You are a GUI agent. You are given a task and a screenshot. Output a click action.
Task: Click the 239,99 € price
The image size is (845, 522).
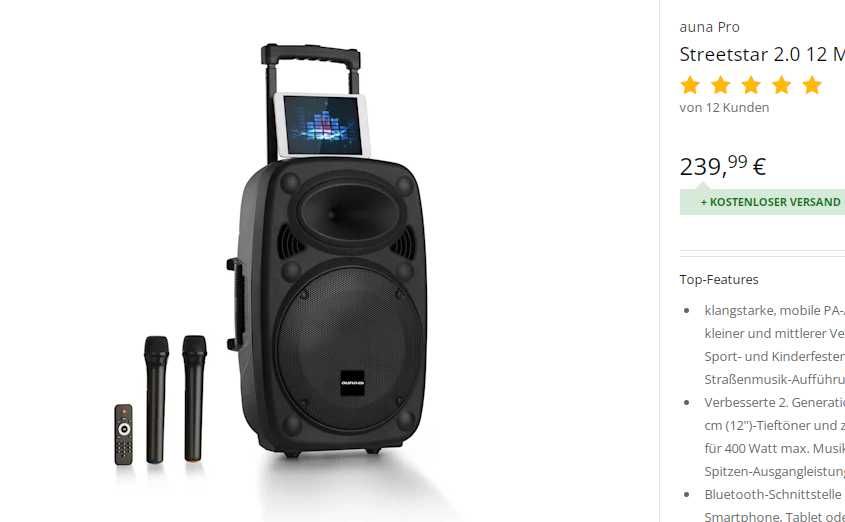[723, 165]
